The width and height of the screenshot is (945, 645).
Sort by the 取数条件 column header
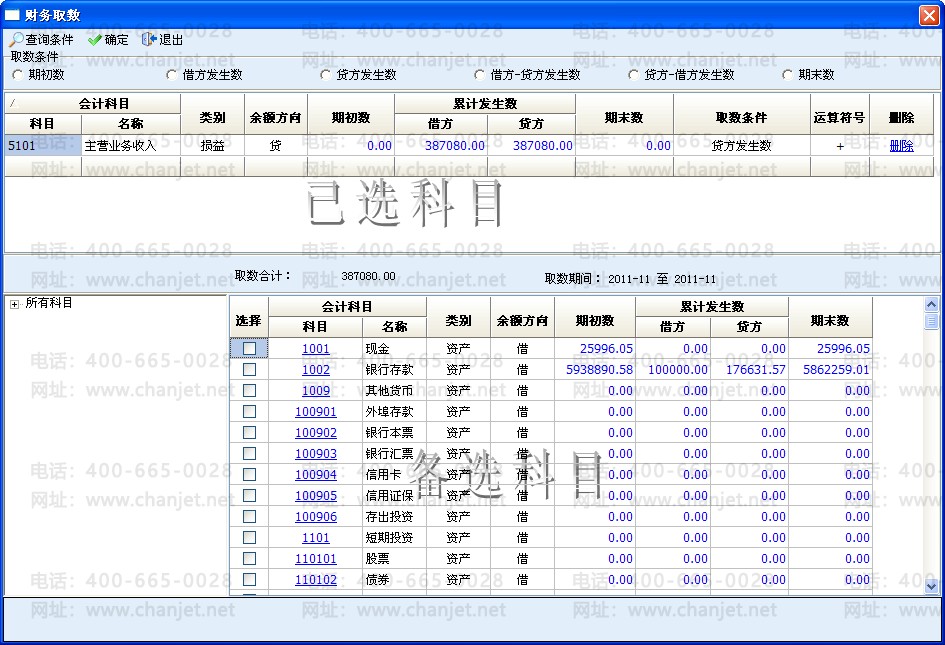(x=741, y=117)
